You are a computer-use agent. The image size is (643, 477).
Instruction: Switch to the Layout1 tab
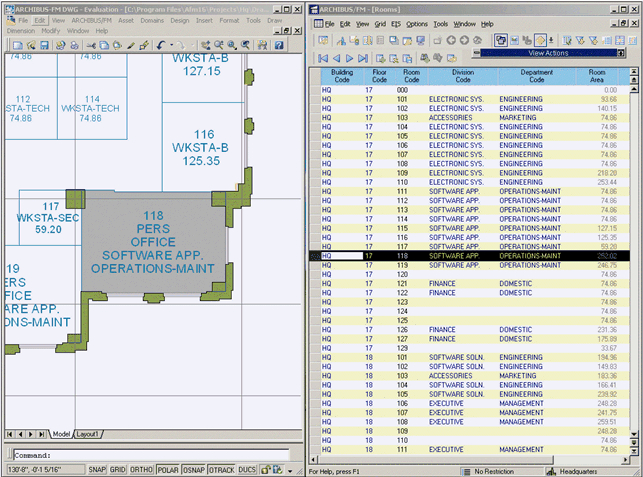(88, 434)
